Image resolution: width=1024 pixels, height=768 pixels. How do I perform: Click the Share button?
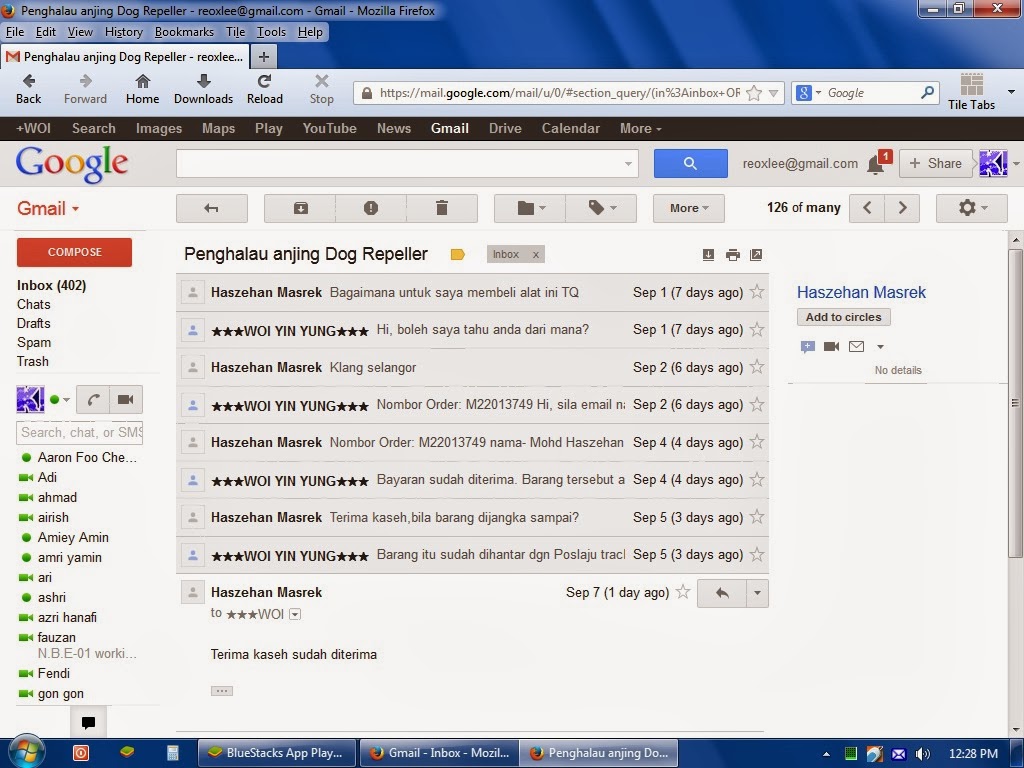pos(935,163)
